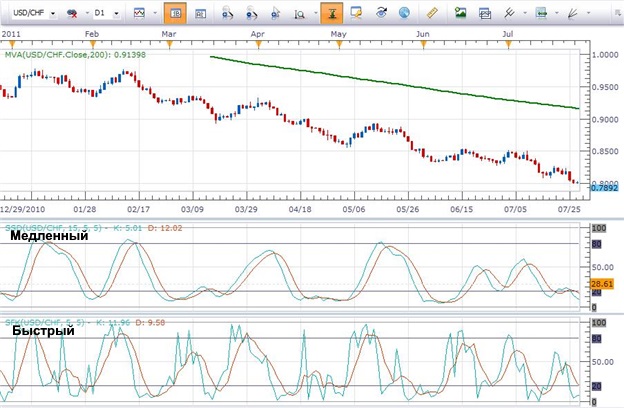Click the ruler measurement tool

coord(432,13)
